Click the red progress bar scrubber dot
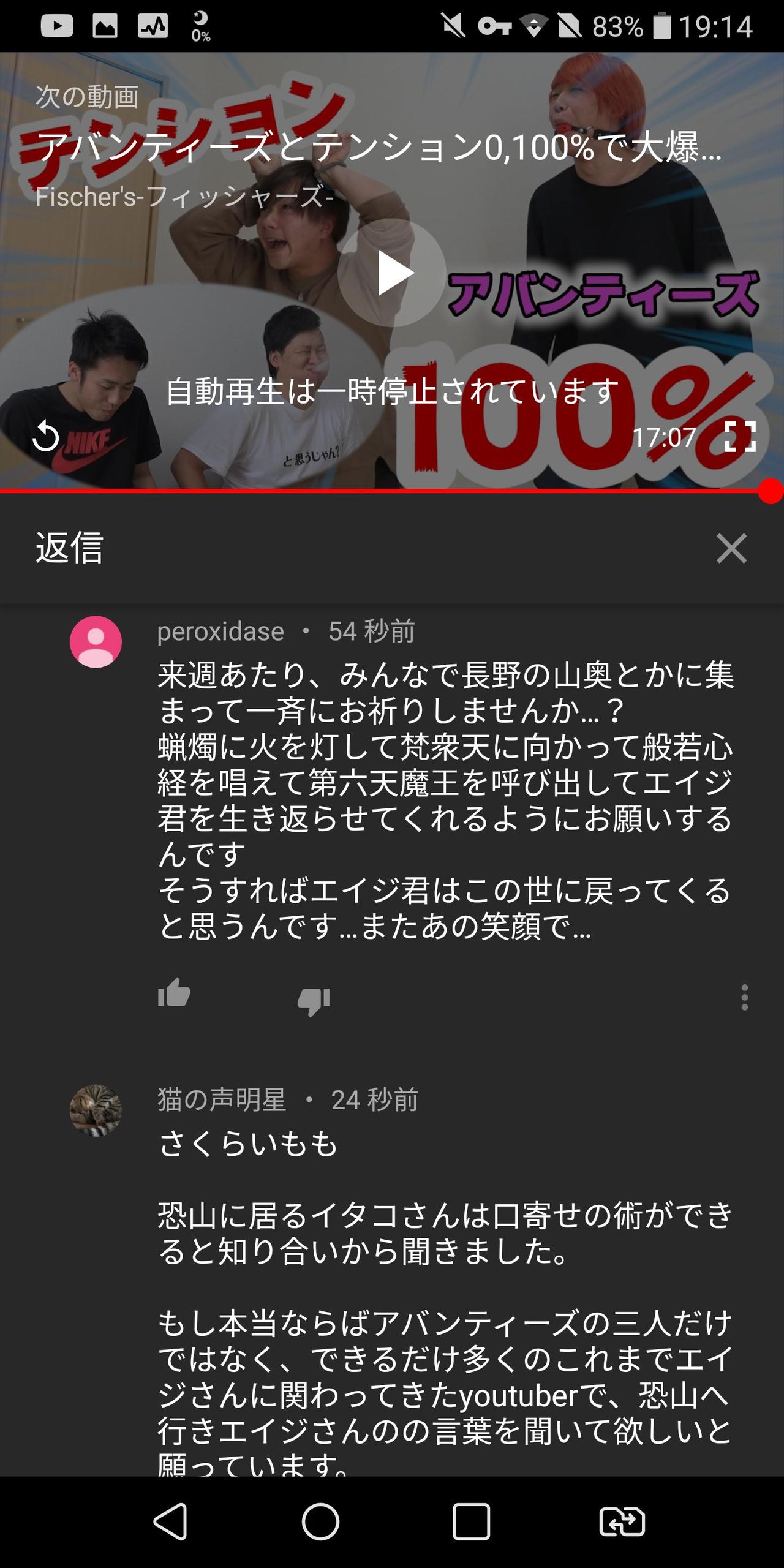The image size is (784, 1568). pos(771,491)
